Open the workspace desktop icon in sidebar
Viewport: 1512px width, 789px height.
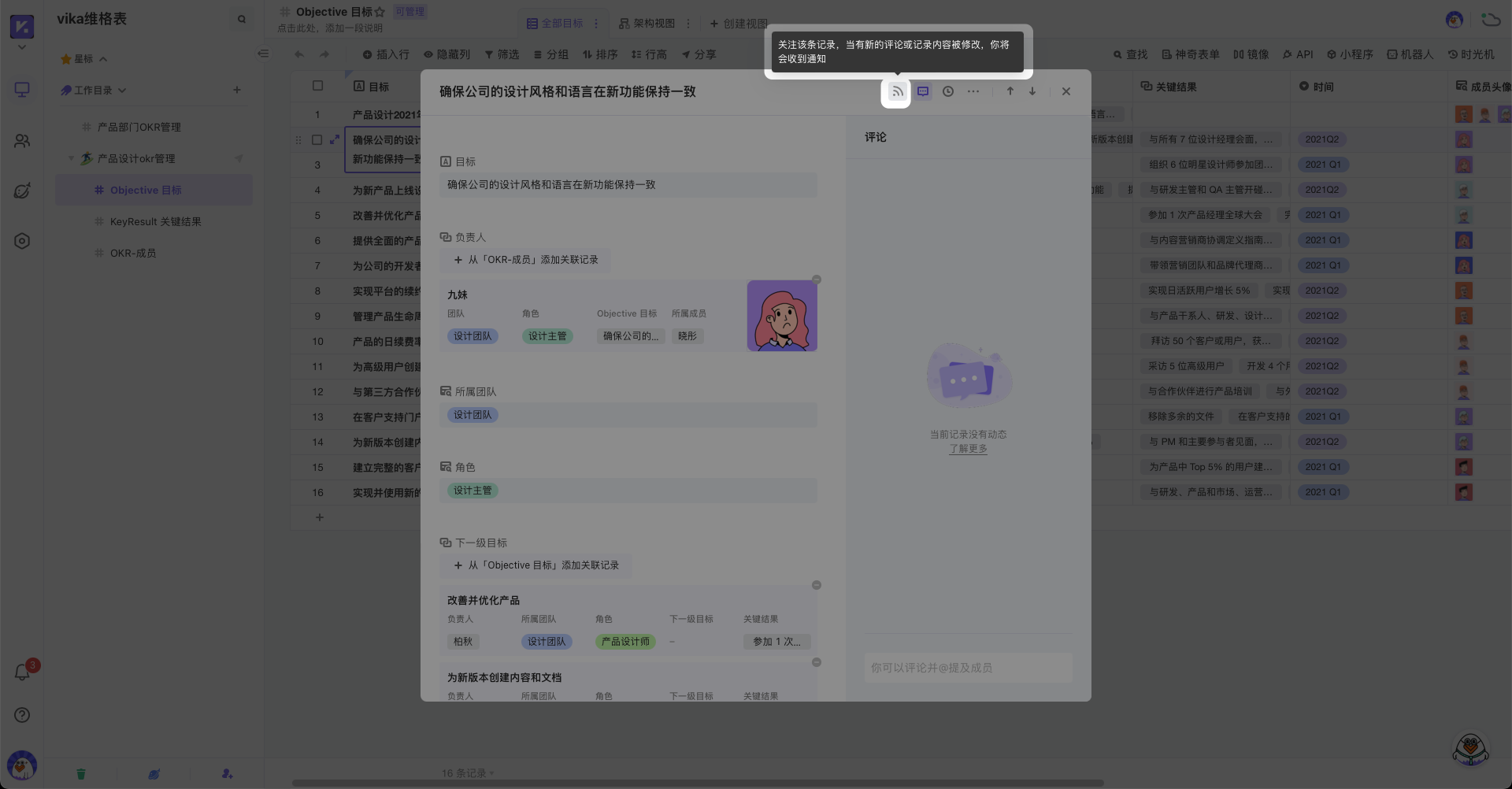coord(22,90)
